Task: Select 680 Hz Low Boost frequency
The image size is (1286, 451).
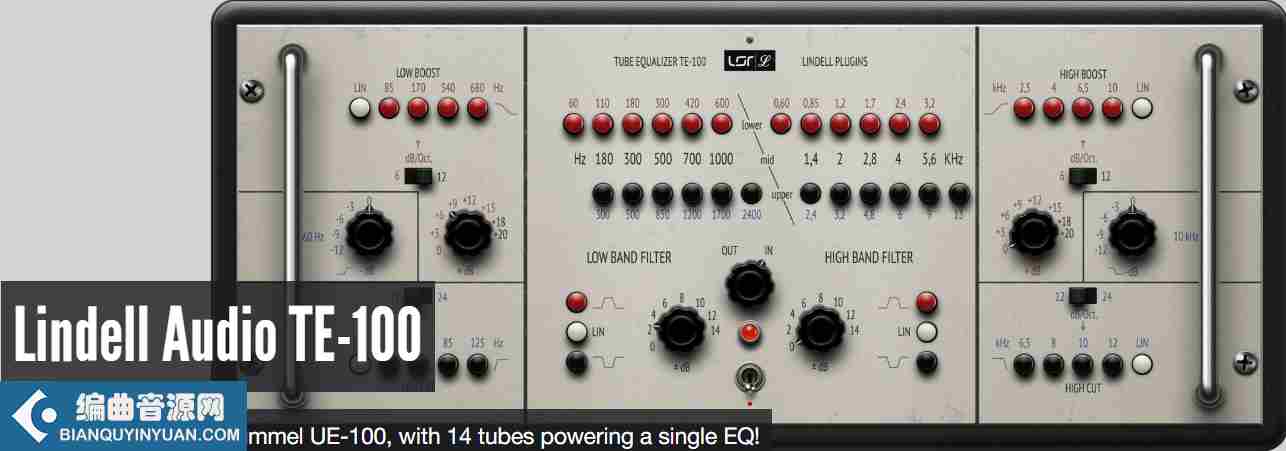Action: click(x=478, y=109)
